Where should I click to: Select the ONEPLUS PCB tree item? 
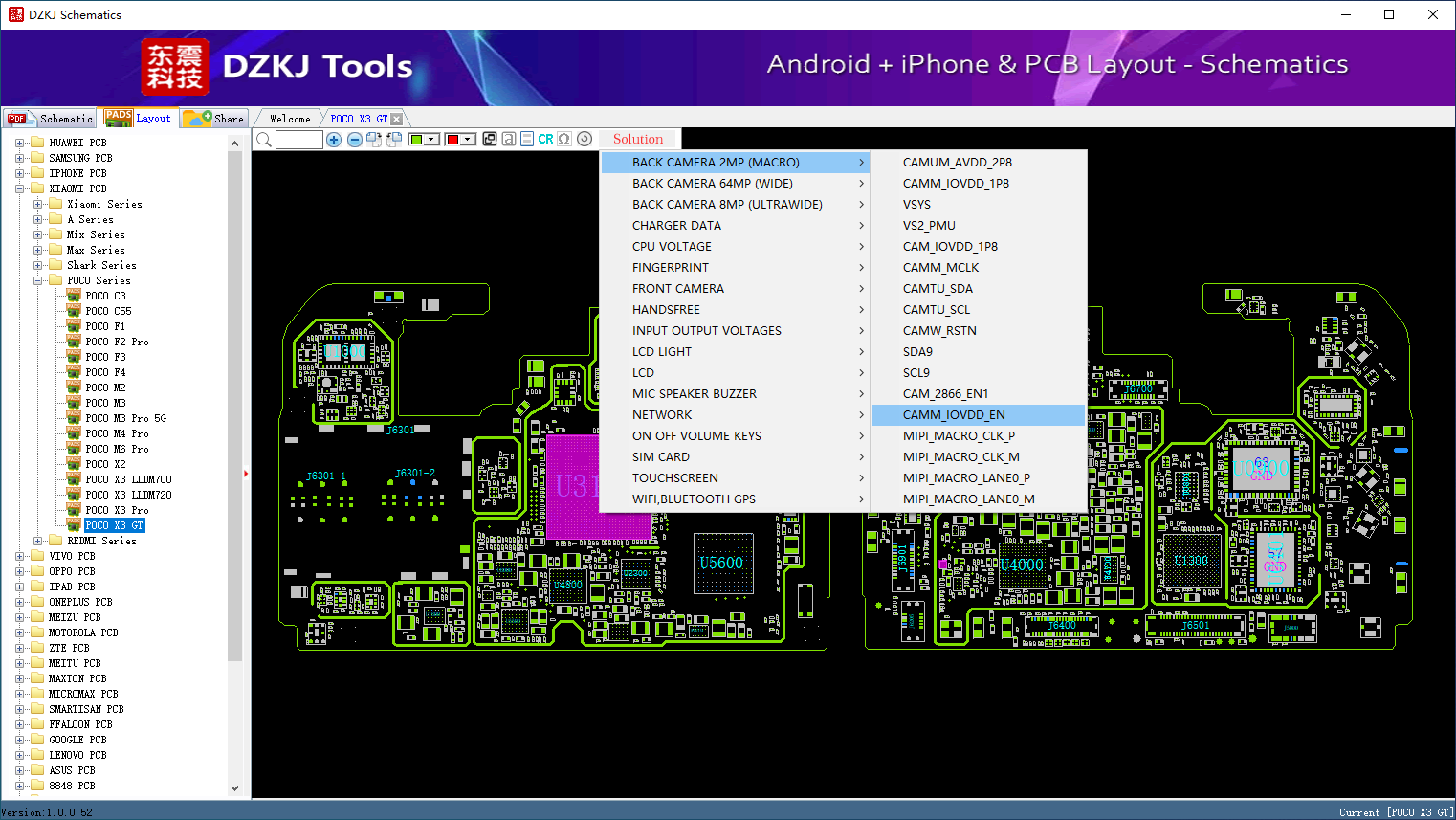tap(80, 602)
